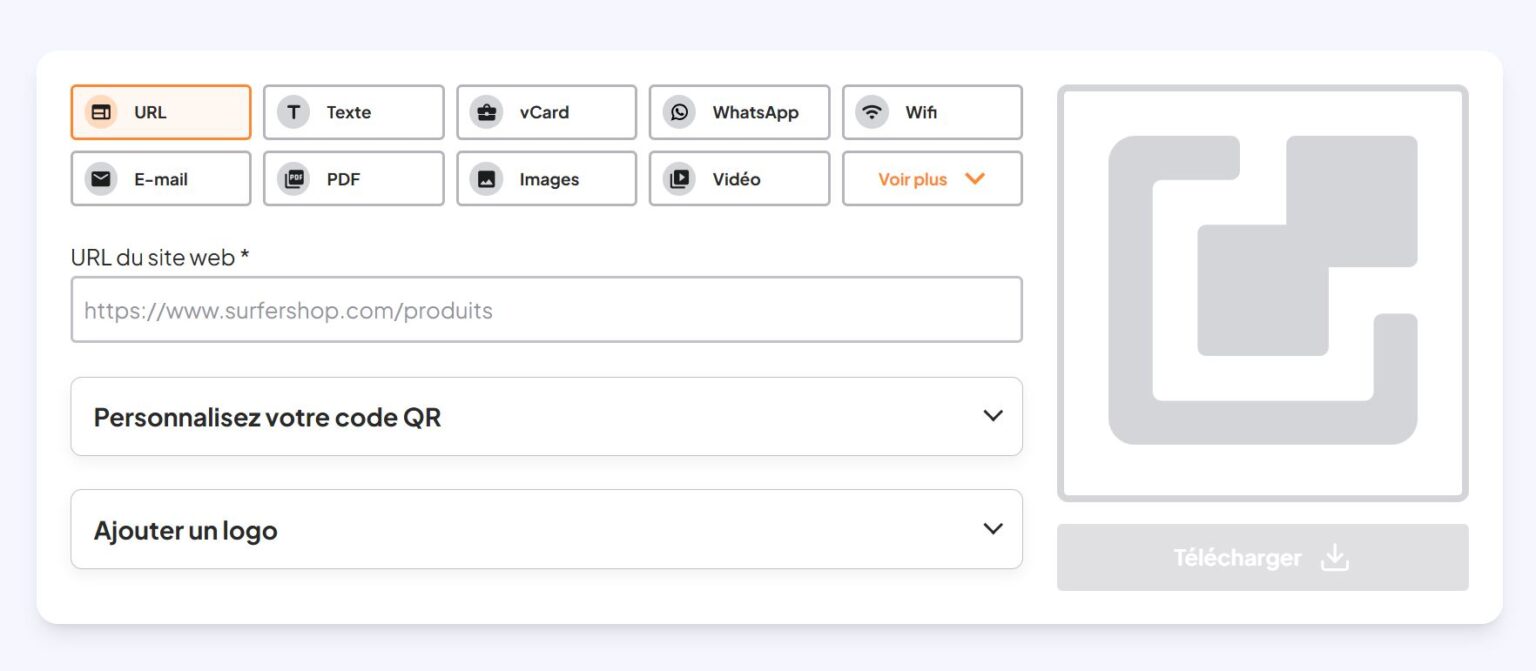Viewport: 1536px width, 671px height.
Task: Expand Voir plus QR type list
Action: (932, 179)
